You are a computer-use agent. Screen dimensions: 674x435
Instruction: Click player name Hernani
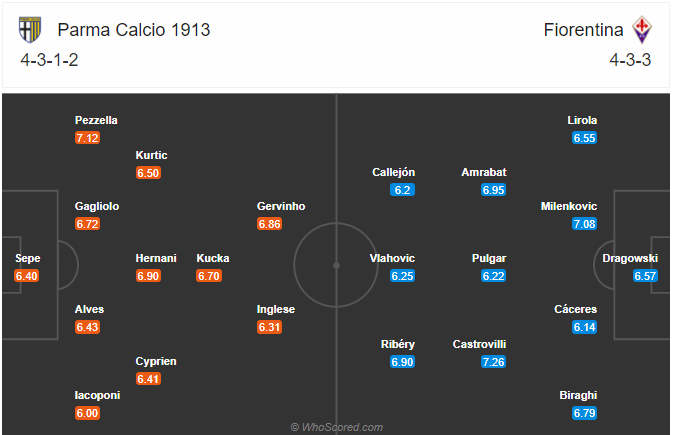click(156, 258)
